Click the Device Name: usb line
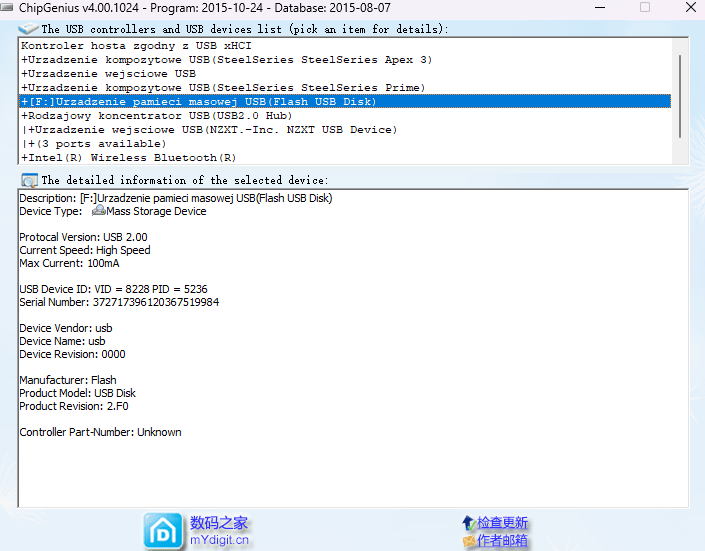The width and height of the screenshot is (705, 551). [62, 341]
